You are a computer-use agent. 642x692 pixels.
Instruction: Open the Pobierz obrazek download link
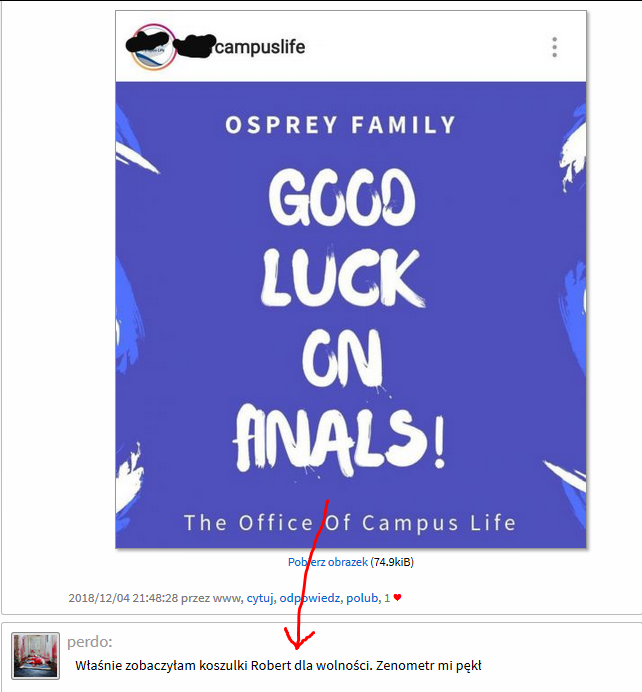pyautogui.click(x=327, y=562)
